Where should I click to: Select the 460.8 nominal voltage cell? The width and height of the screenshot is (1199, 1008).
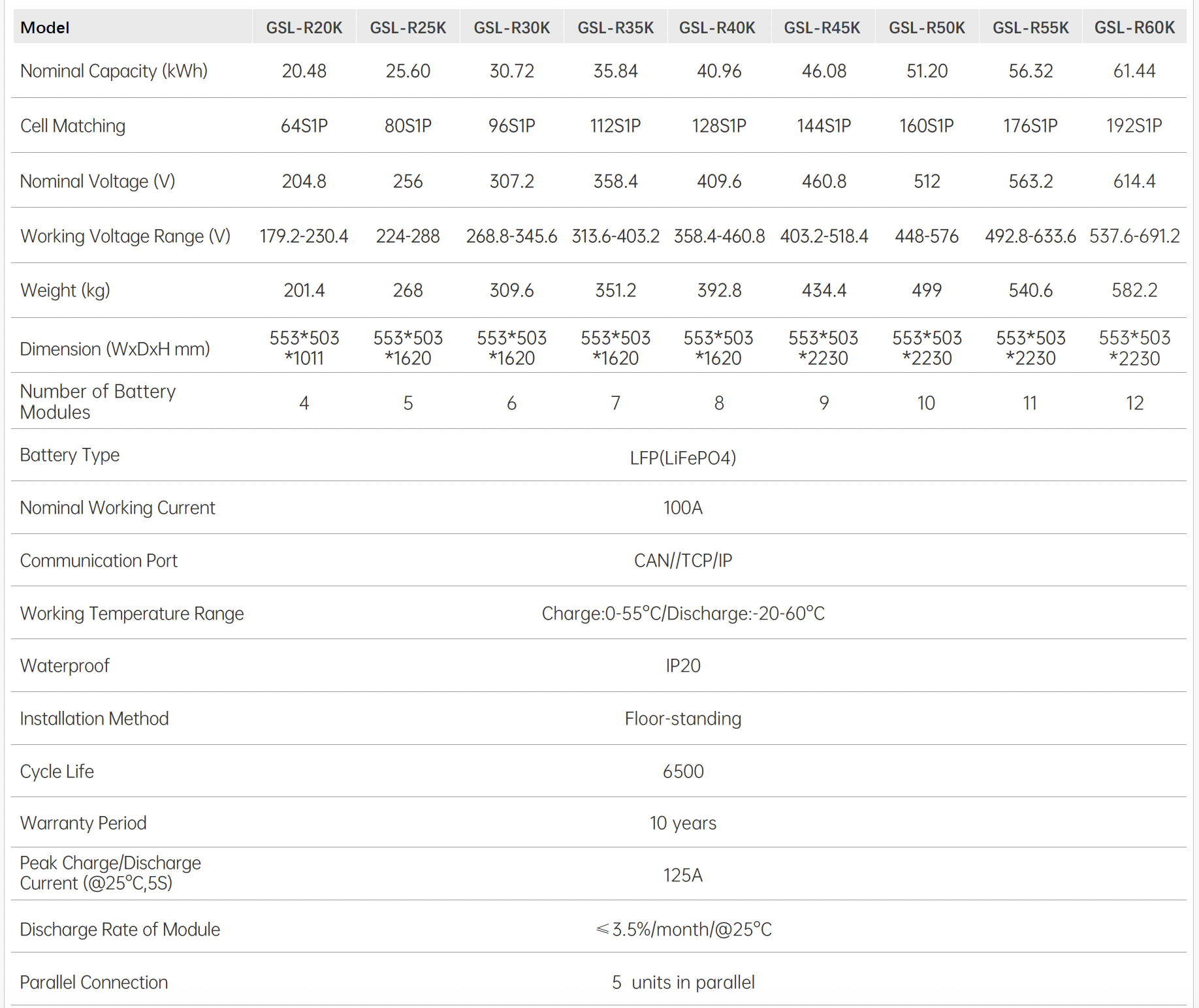[x=823, y=181]
